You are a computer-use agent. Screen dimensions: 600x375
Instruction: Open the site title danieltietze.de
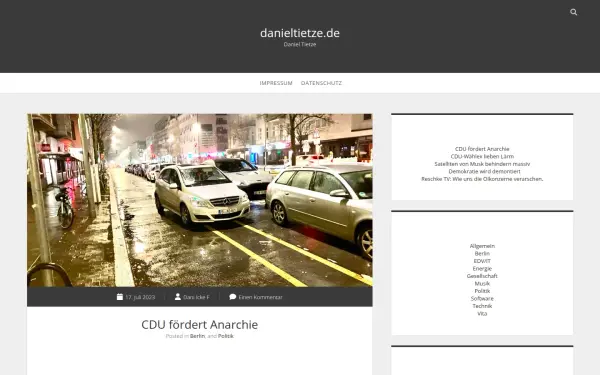[x=300, y=33]
